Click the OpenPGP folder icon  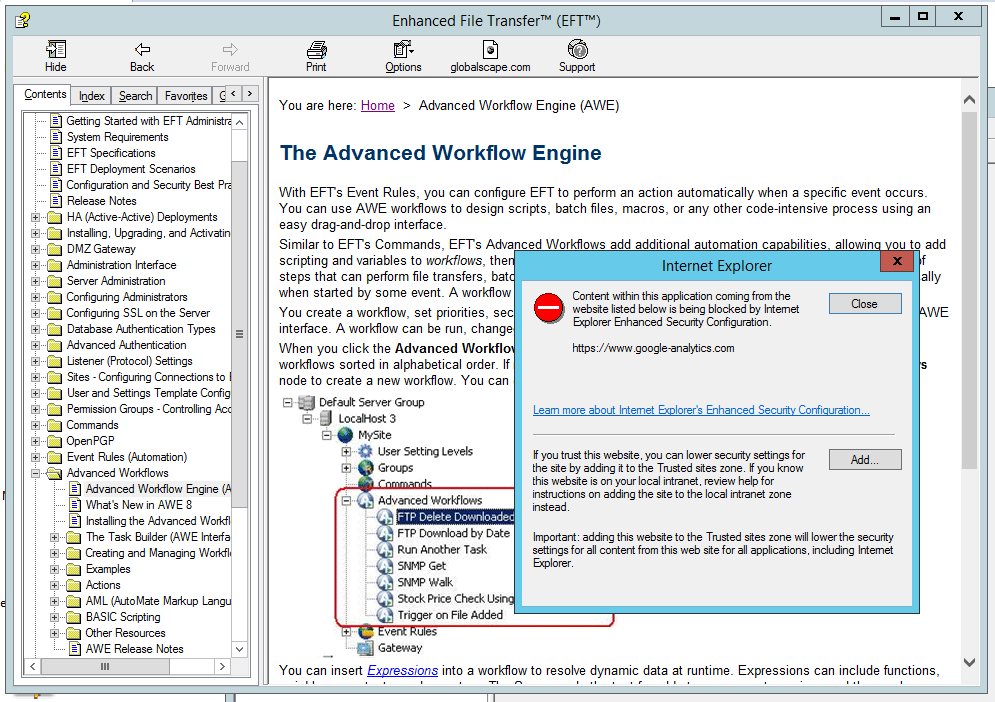(x=55, y=441)
